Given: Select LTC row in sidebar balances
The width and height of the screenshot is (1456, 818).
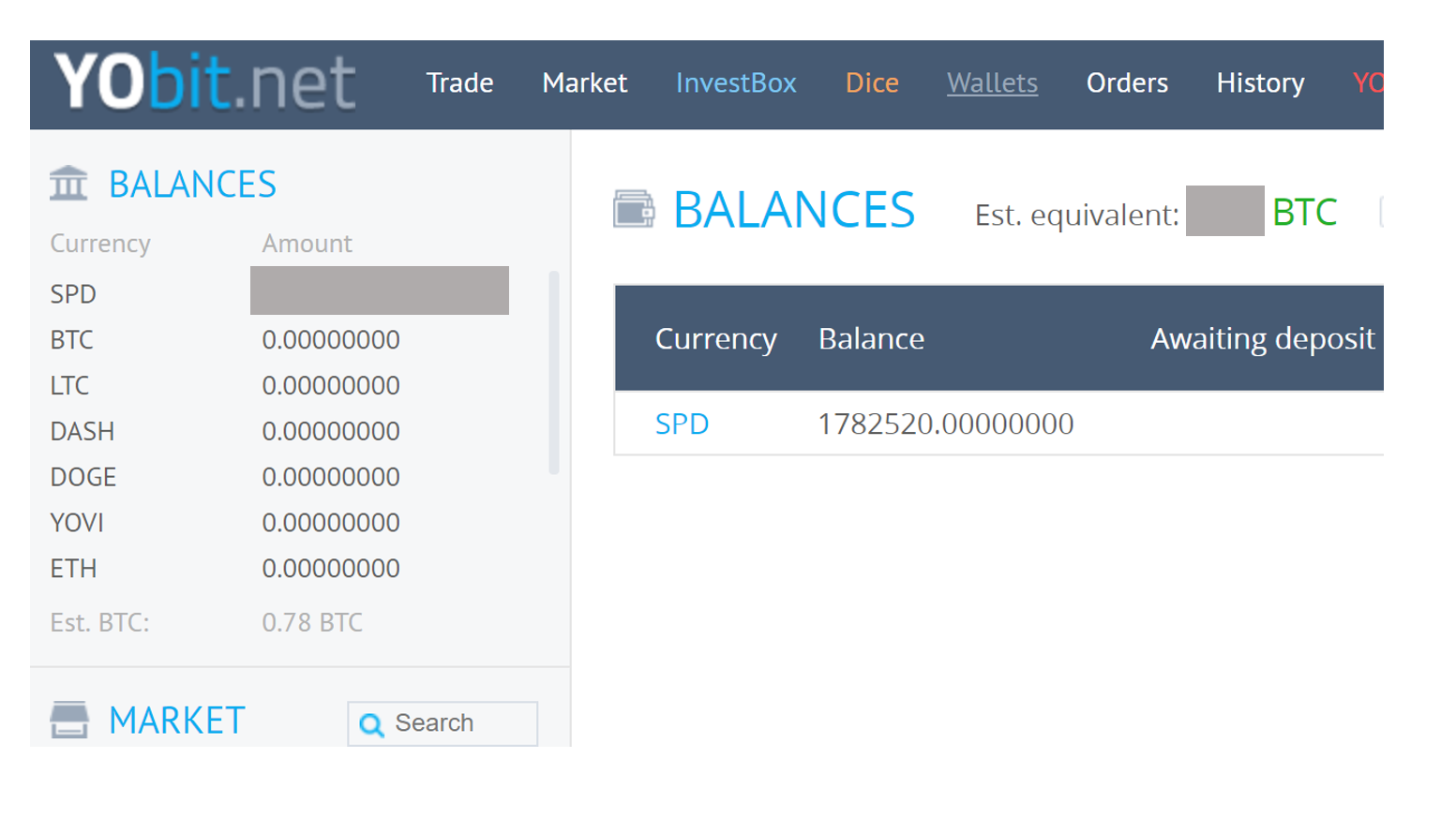Looking at the screenshot, I should click(x=225, y=385).
